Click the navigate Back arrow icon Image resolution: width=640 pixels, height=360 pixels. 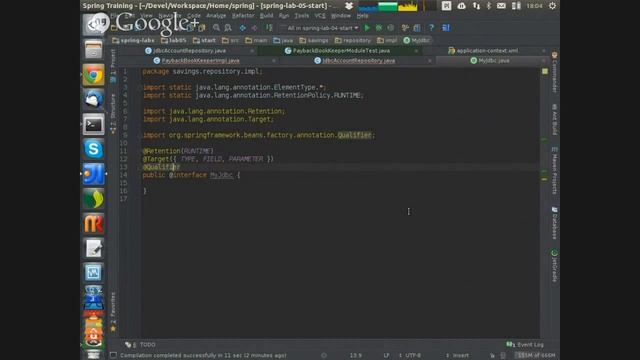click(x=242, y=28)
